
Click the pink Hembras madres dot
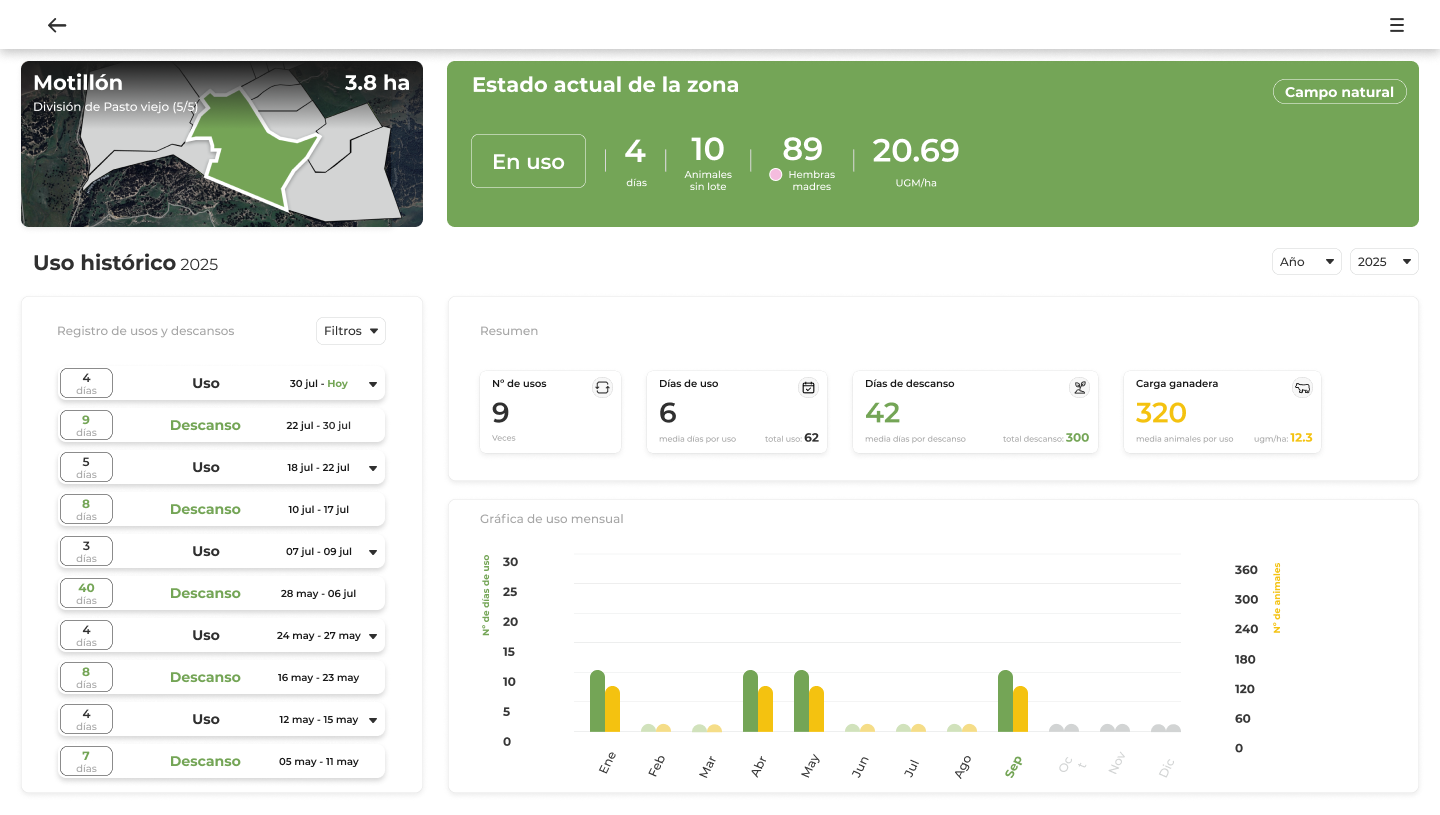point(775,175)
